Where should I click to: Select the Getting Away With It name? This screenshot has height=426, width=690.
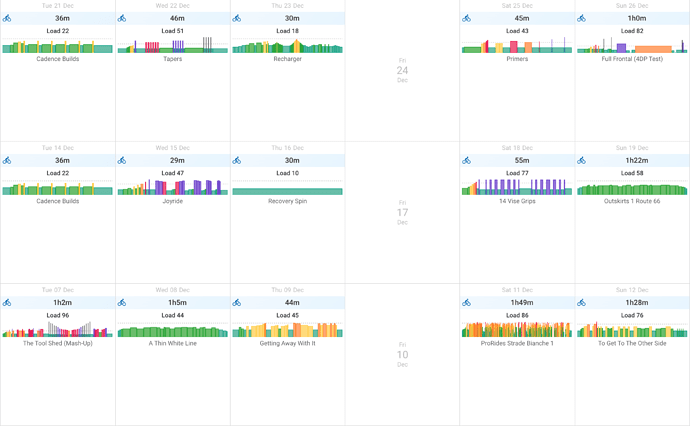point(287,343)
